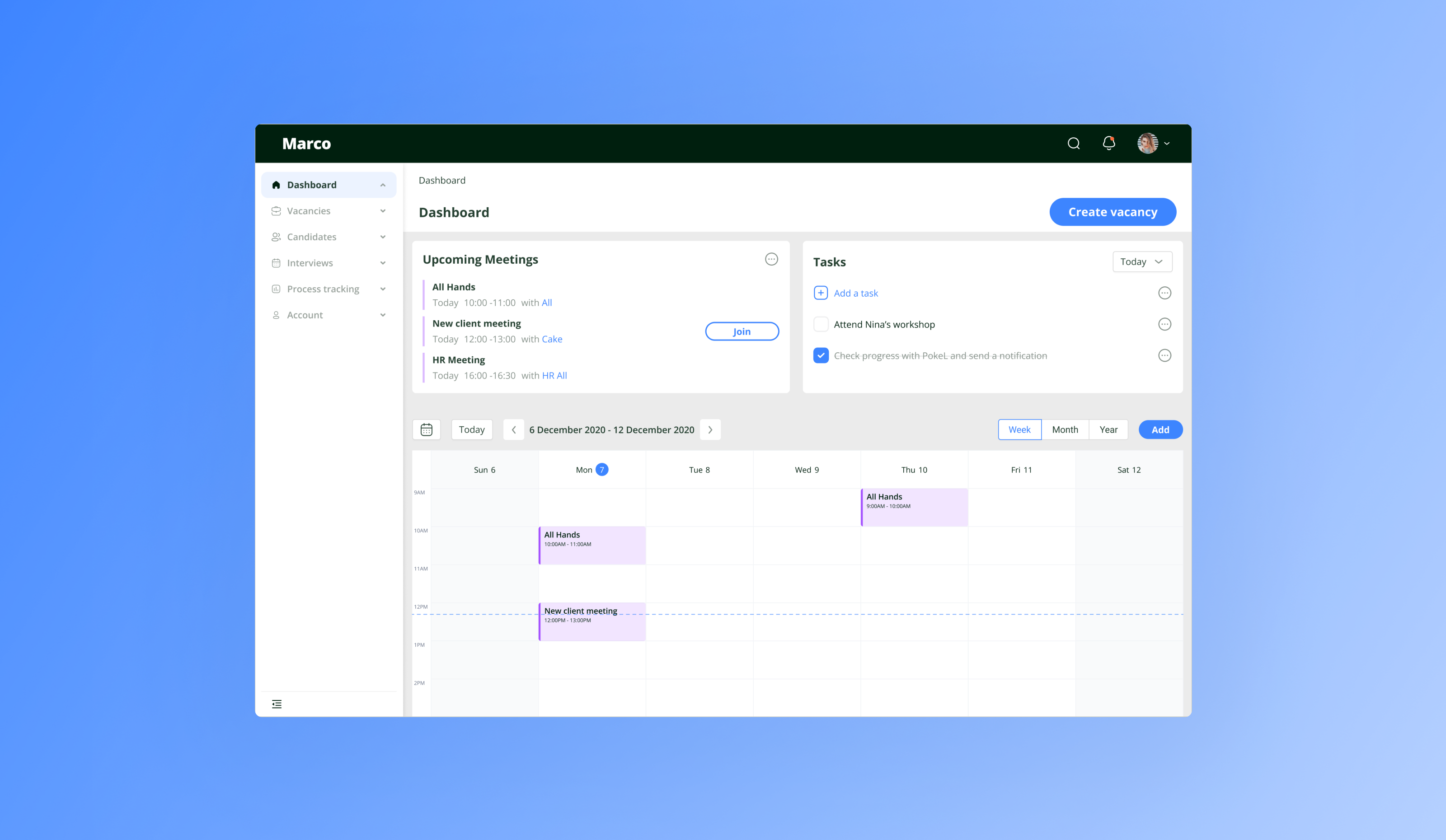Collapse the Dashboard sidebar section chevron
The width and height of the screenshot is (1446, 840).
pos(383,185)
